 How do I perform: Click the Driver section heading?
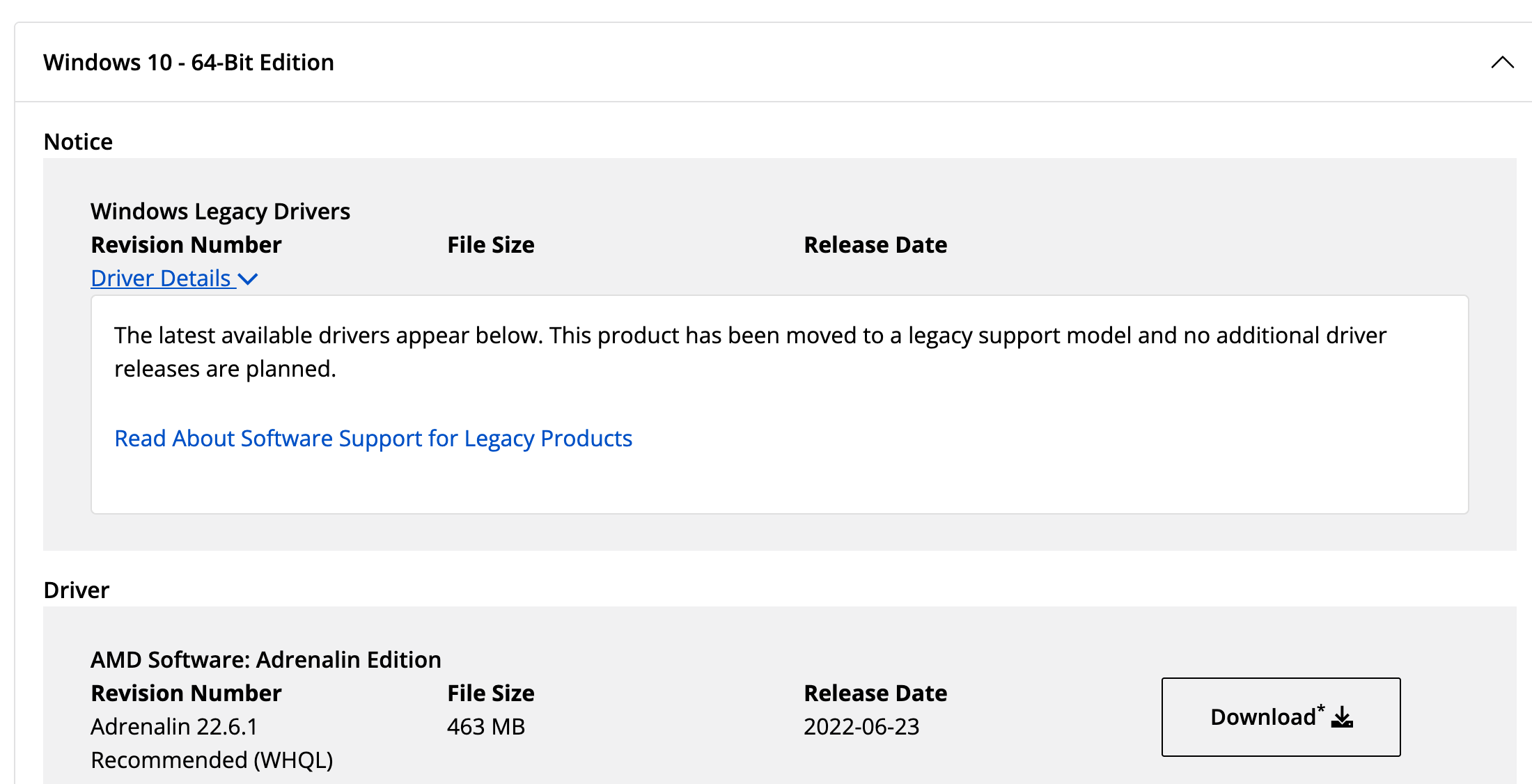tap(77, 590)
